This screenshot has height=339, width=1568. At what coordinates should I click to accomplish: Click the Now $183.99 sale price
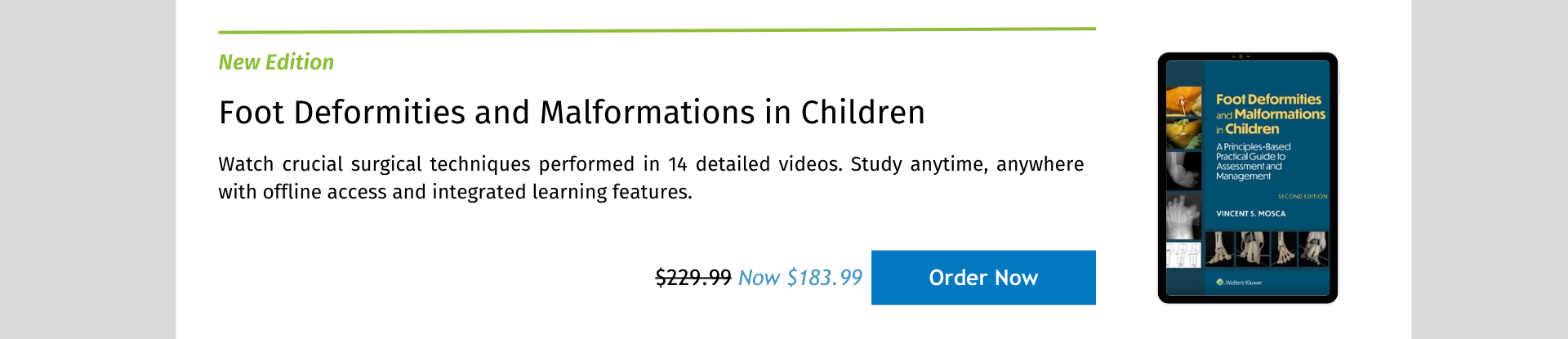click(x=800, y=278)
